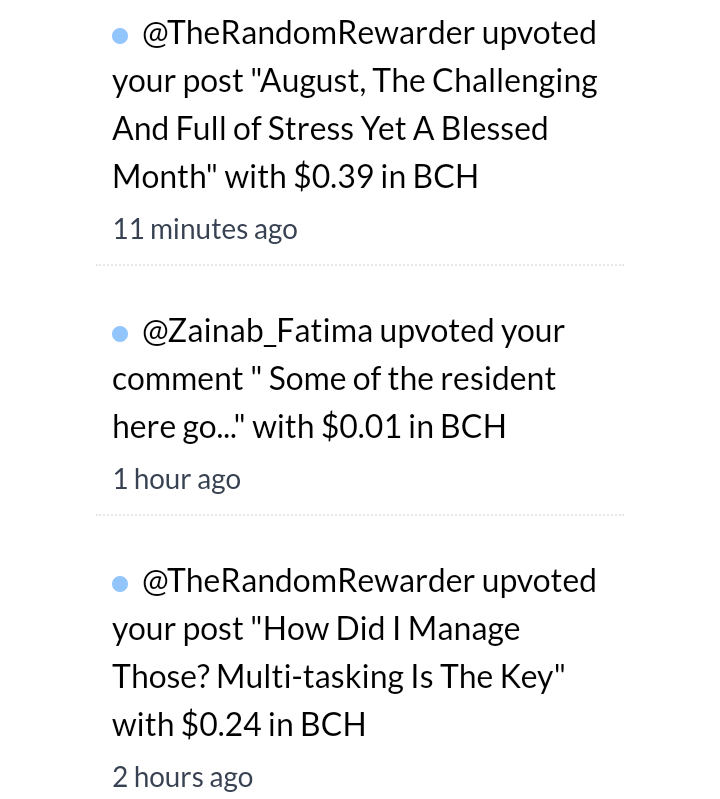Click the dotted divider below "1 hour ago"

pos(360,515)
